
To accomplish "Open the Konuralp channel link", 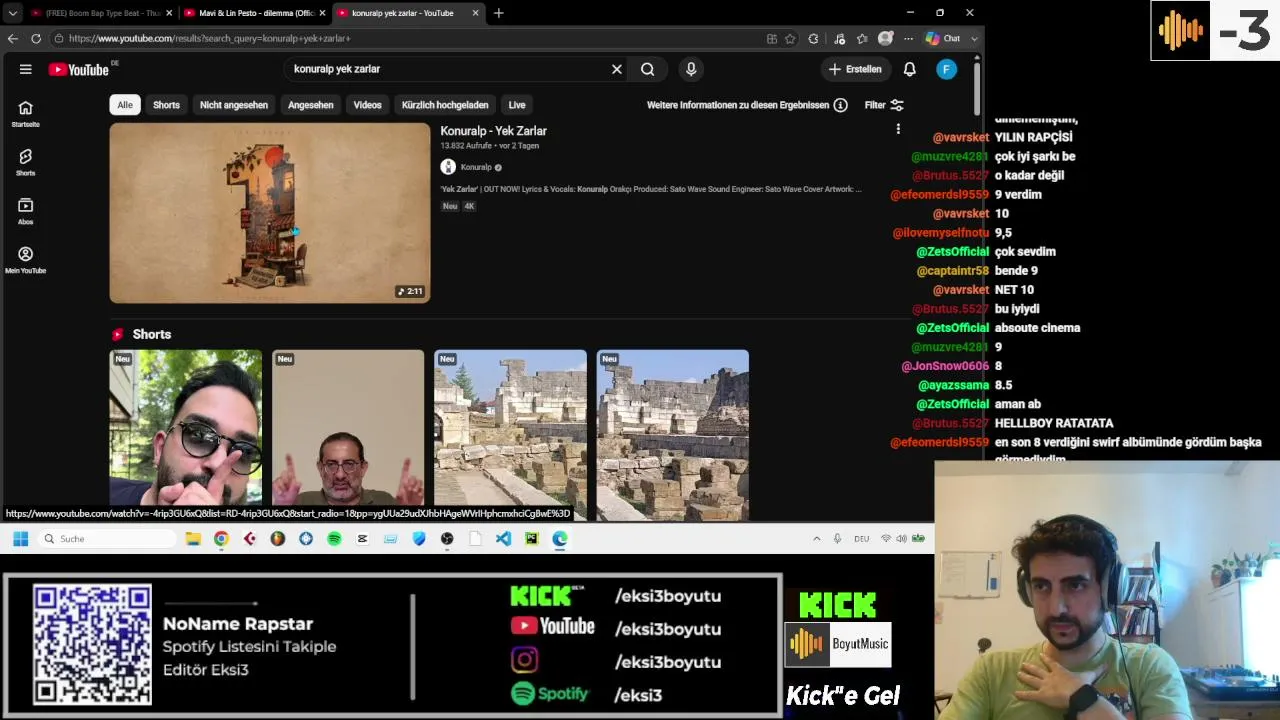I will 476,167.
